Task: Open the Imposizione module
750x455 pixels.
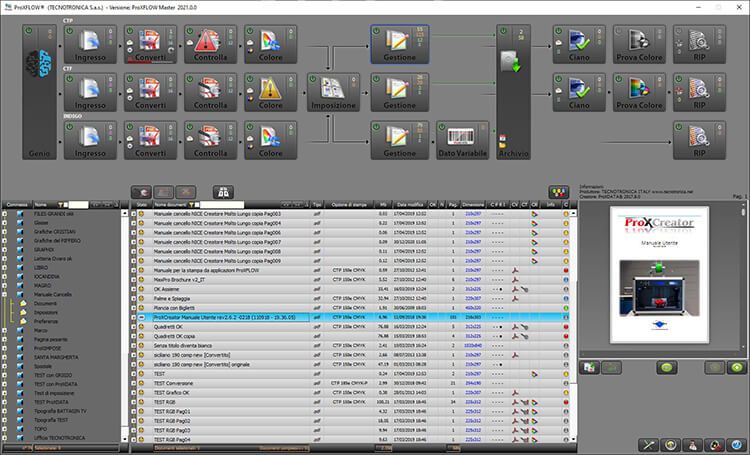Action: (x=333, y=92)
